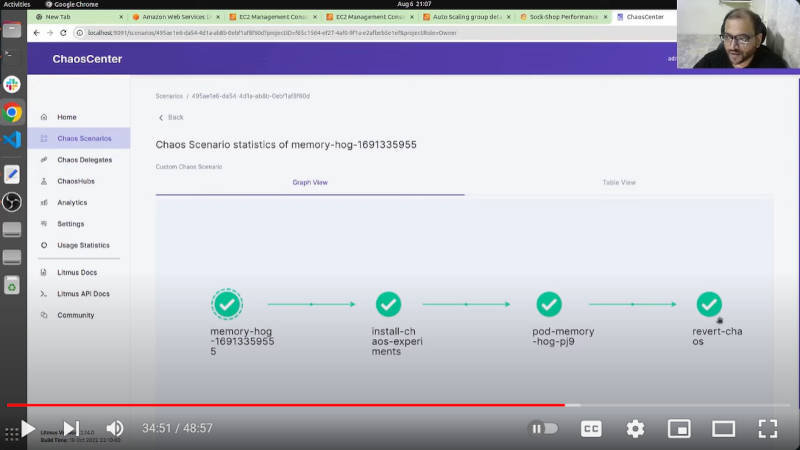800x450 pixels.
Task: Skip to the next video
Action: click(x=71, y=429)
